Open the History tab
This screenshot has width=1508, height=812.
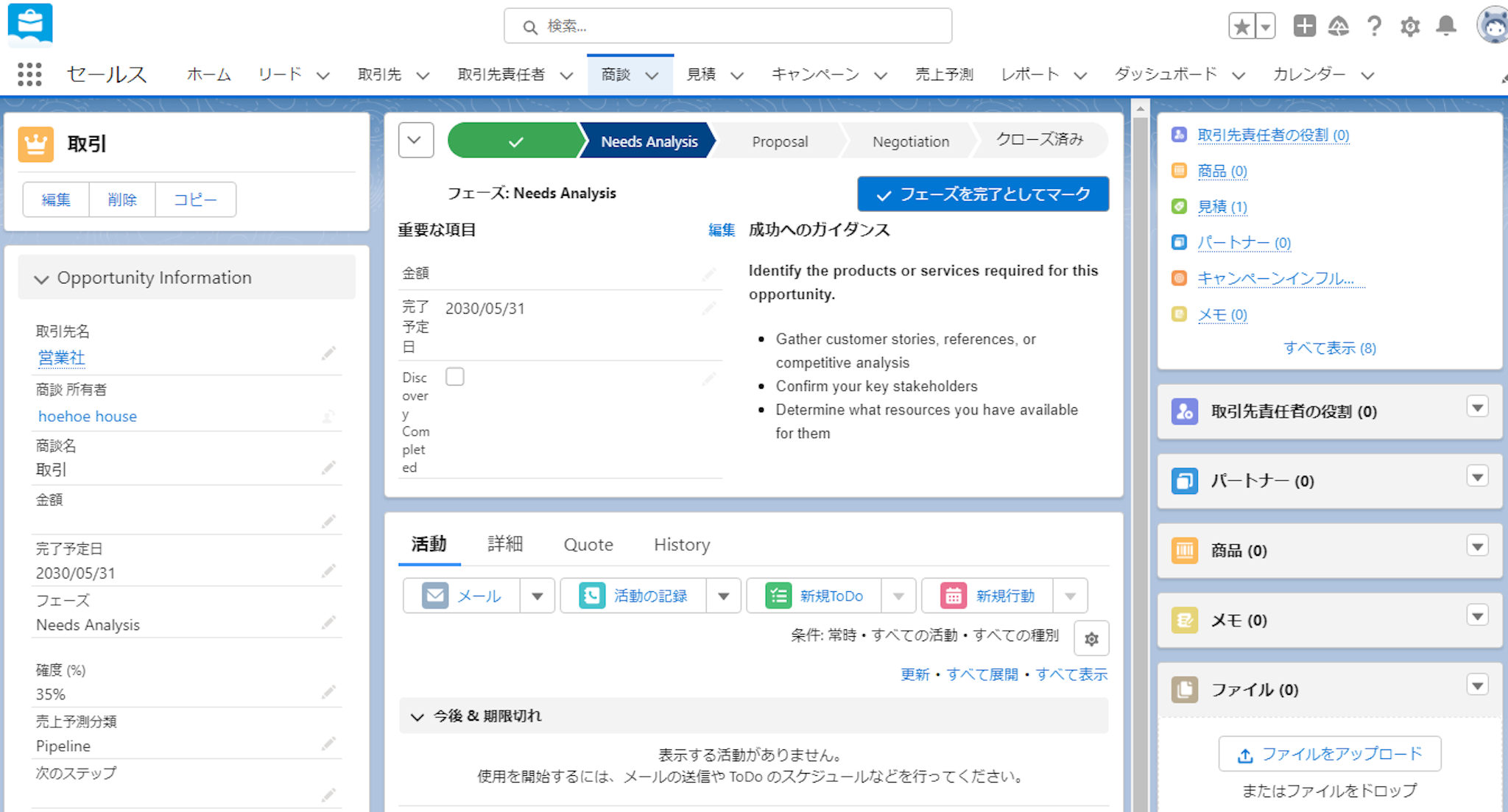[x=682, y=545]
